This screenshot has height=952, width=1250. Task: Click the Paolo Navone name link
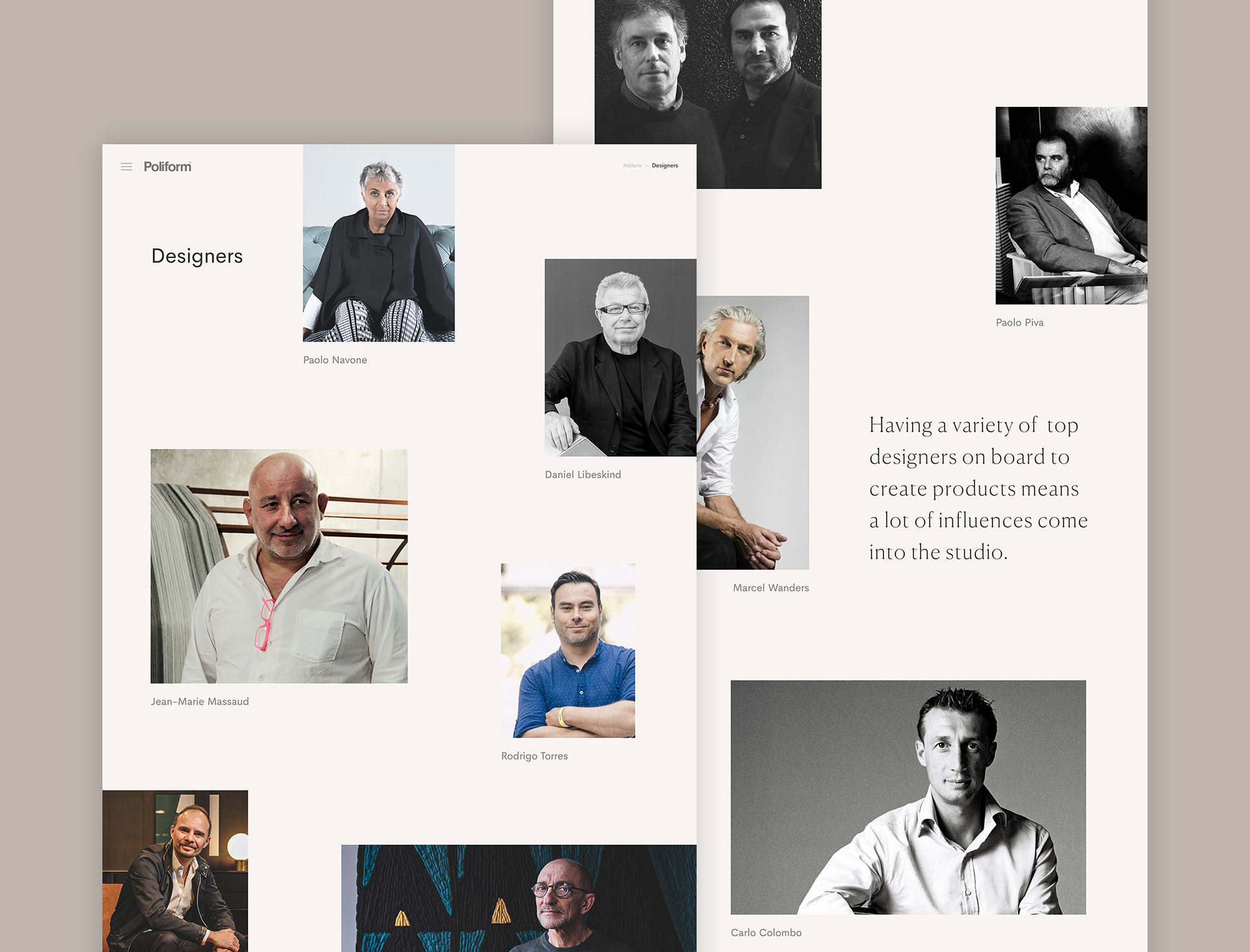coord(335,360)
